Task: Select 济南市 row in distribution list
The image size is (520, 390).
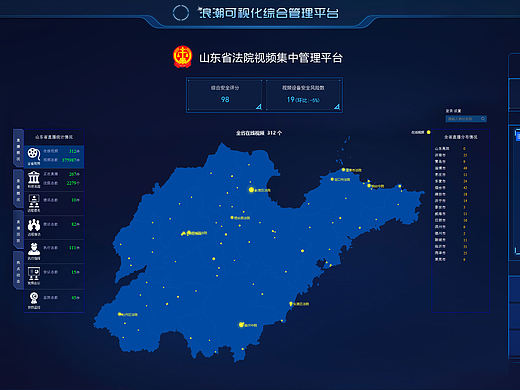Action: click(451, 155)
